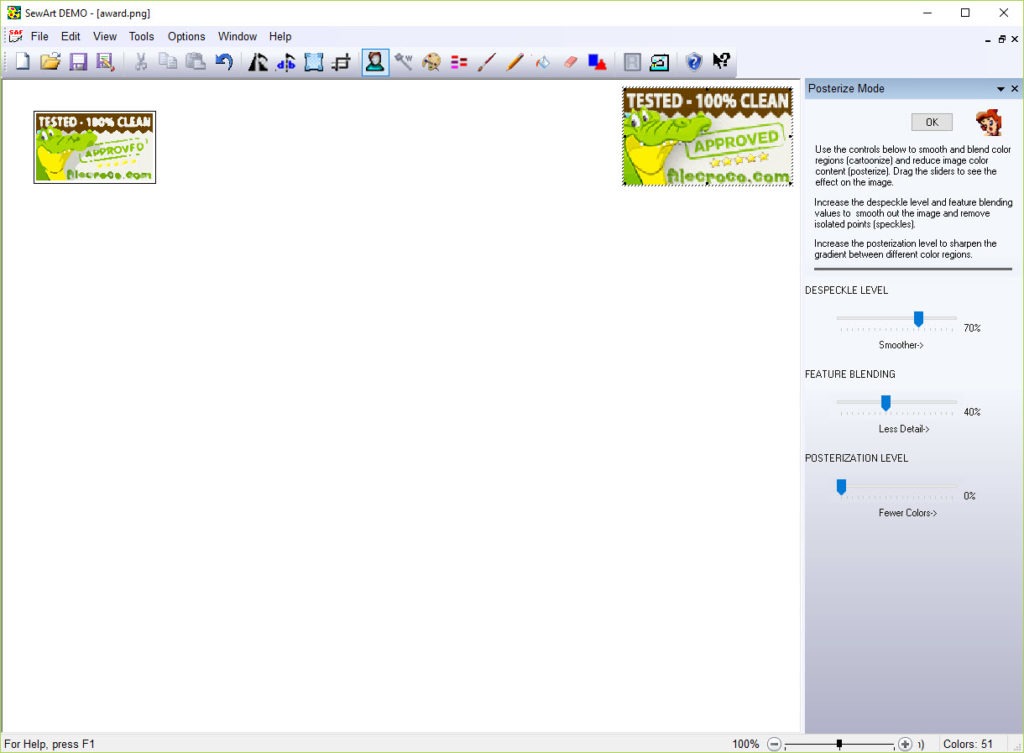This screenshot has height=753, width=1024.
Task: Select the Crop tool
Action: [x=342, y=62]
